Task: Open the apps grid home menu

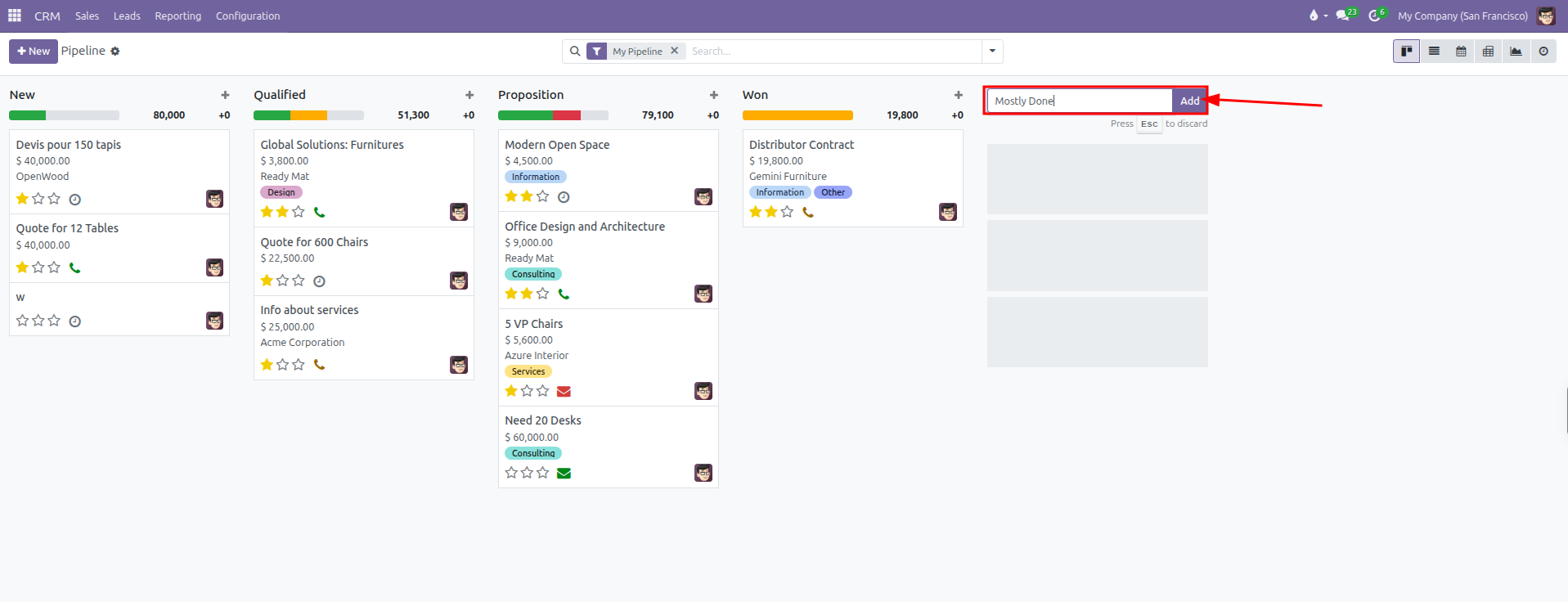Action: [x=15, y=16]
